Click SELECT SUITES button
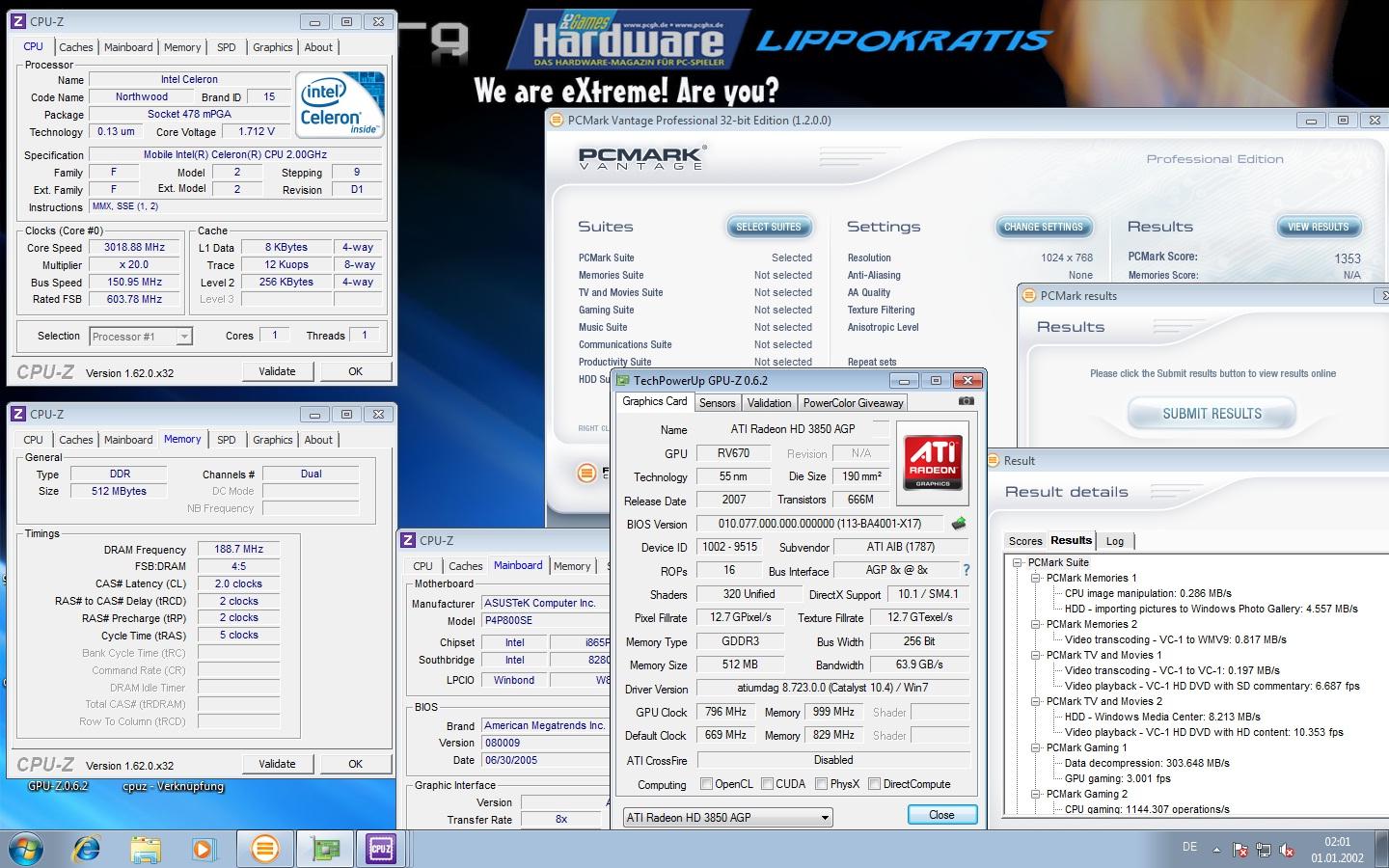The width and height of the screenshot is (1389, 868). click(769, 227)
